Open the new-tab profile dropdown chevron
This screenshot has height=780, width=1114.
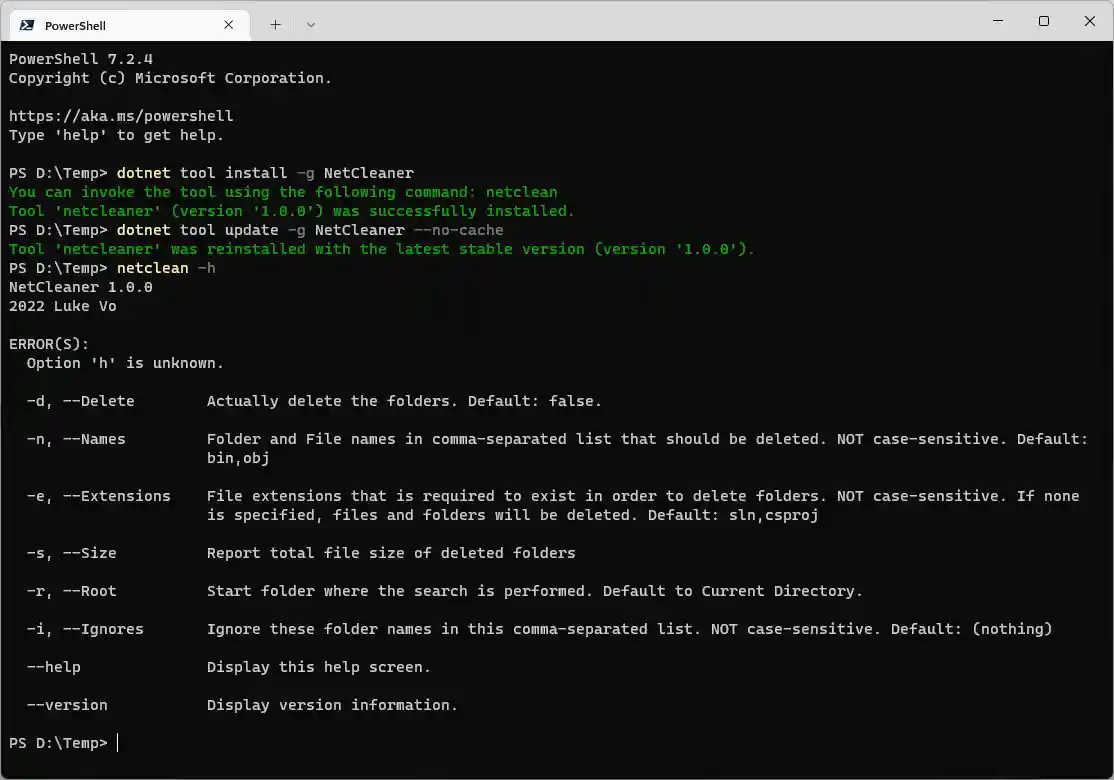[310, 25]
